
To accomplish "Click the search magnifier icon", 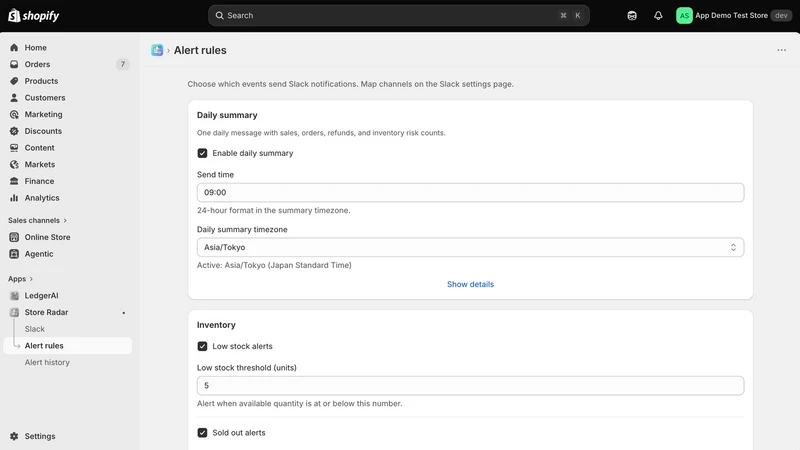I will [219, 15].
